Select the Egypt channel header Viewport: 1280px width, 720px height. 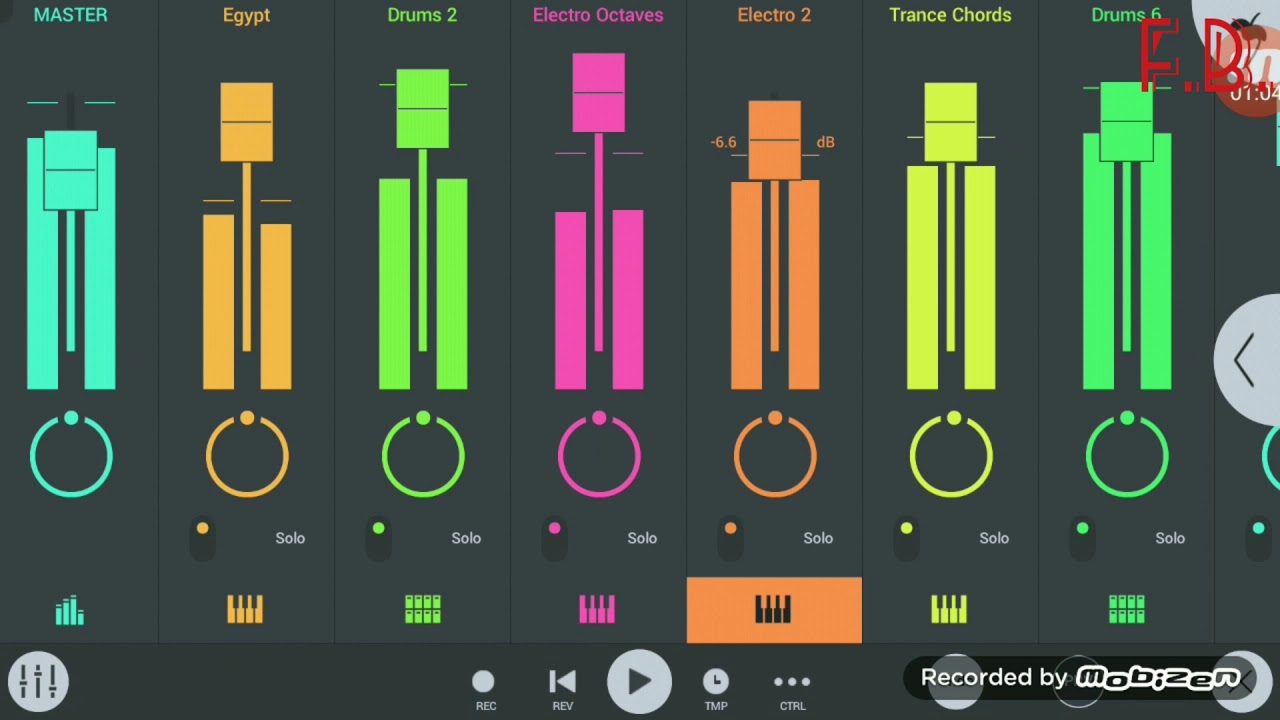coord(246,15)
